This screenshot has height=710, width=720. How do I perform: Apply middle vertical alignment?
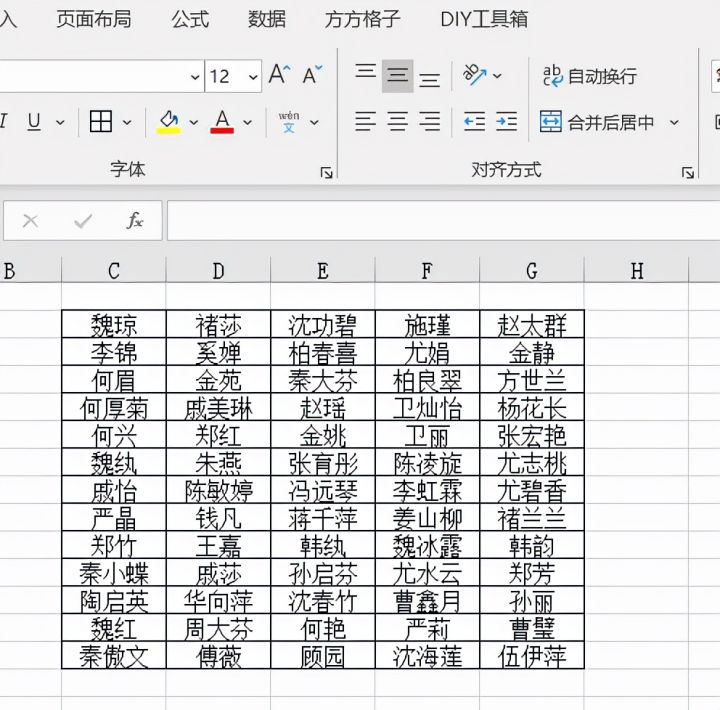(398, 76)
